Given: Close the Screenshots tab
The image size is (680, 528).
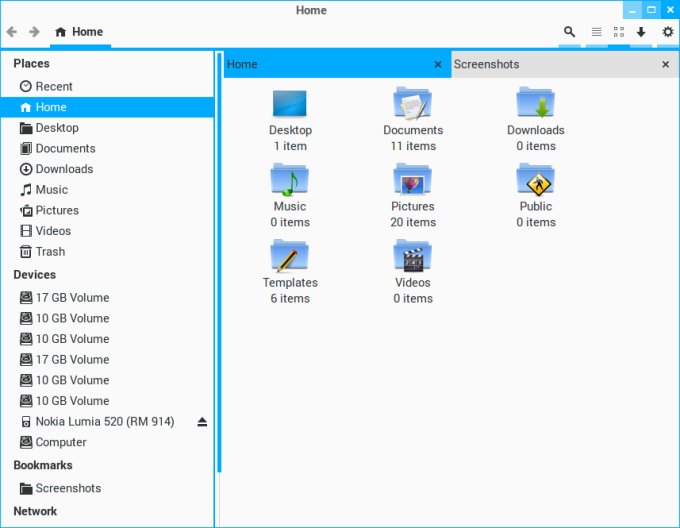Looking at the screenshot, I should 666,65.
